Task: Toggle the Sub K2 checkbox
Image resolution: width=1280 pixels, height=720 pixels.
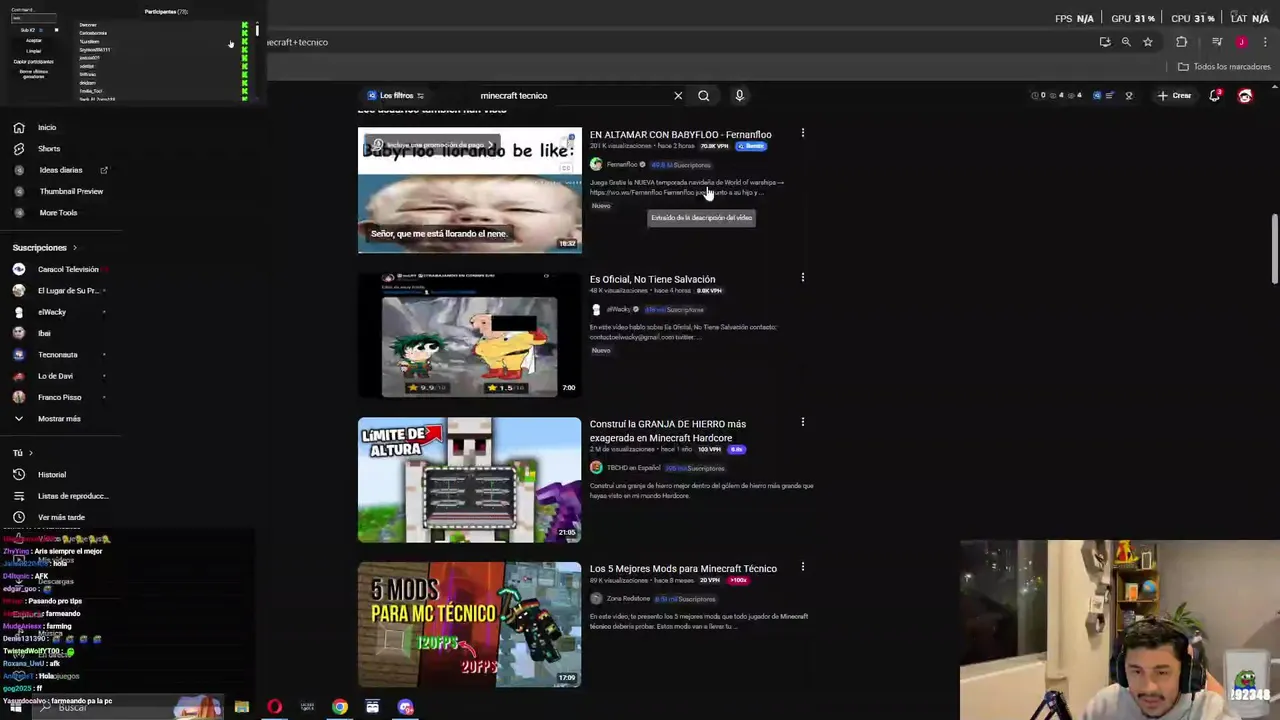Action: click(x=56, y=30)
